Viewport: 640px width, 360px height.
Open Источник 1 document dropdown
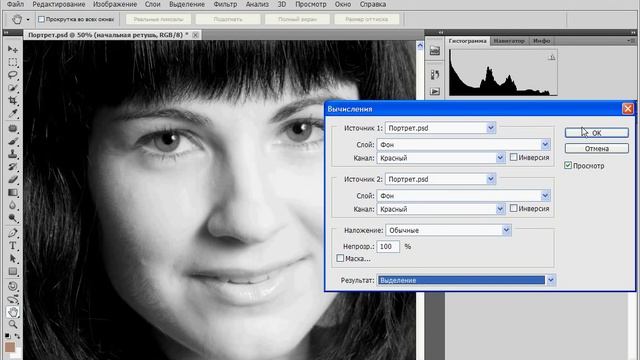[x=440, y=128]
